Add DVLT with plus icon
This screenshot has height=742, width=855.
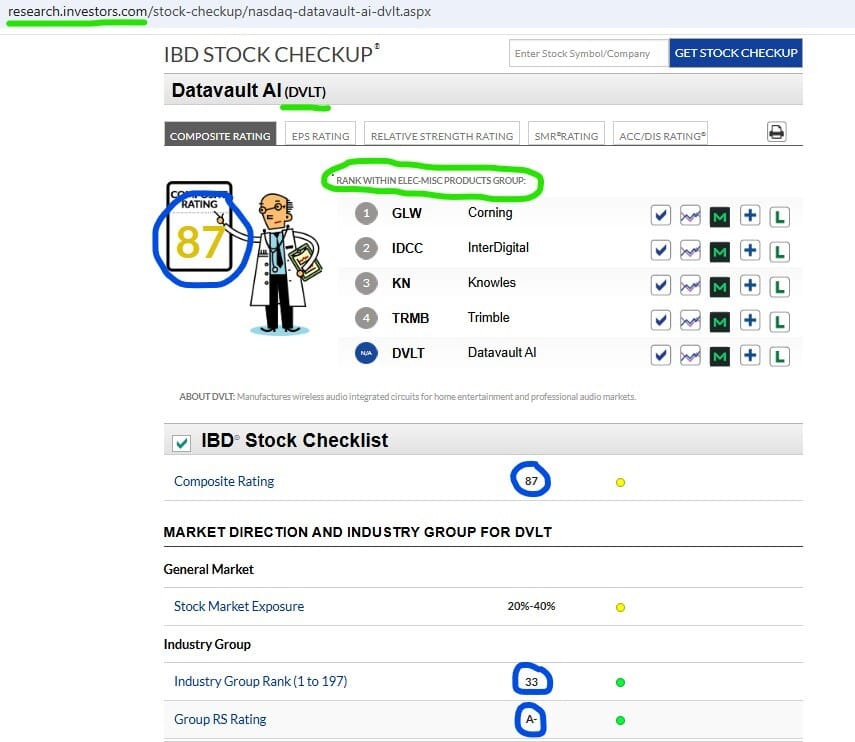click(750, 355)
